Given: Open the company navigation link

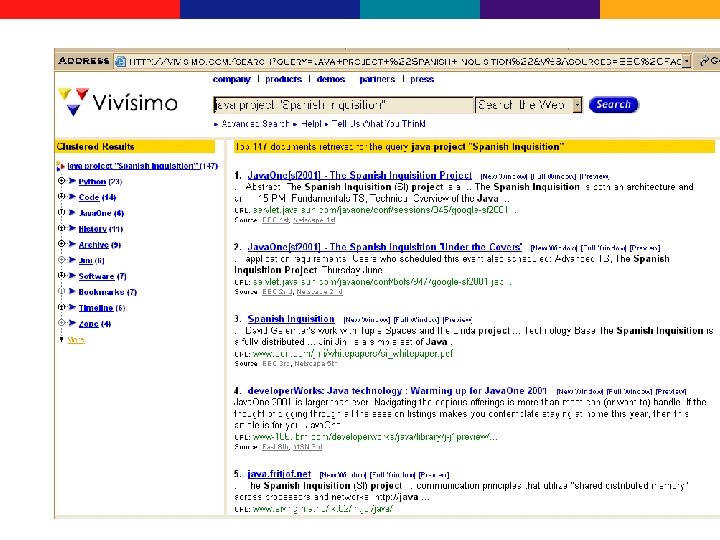Looking at the screenshot, I should [x=231, y=79].
